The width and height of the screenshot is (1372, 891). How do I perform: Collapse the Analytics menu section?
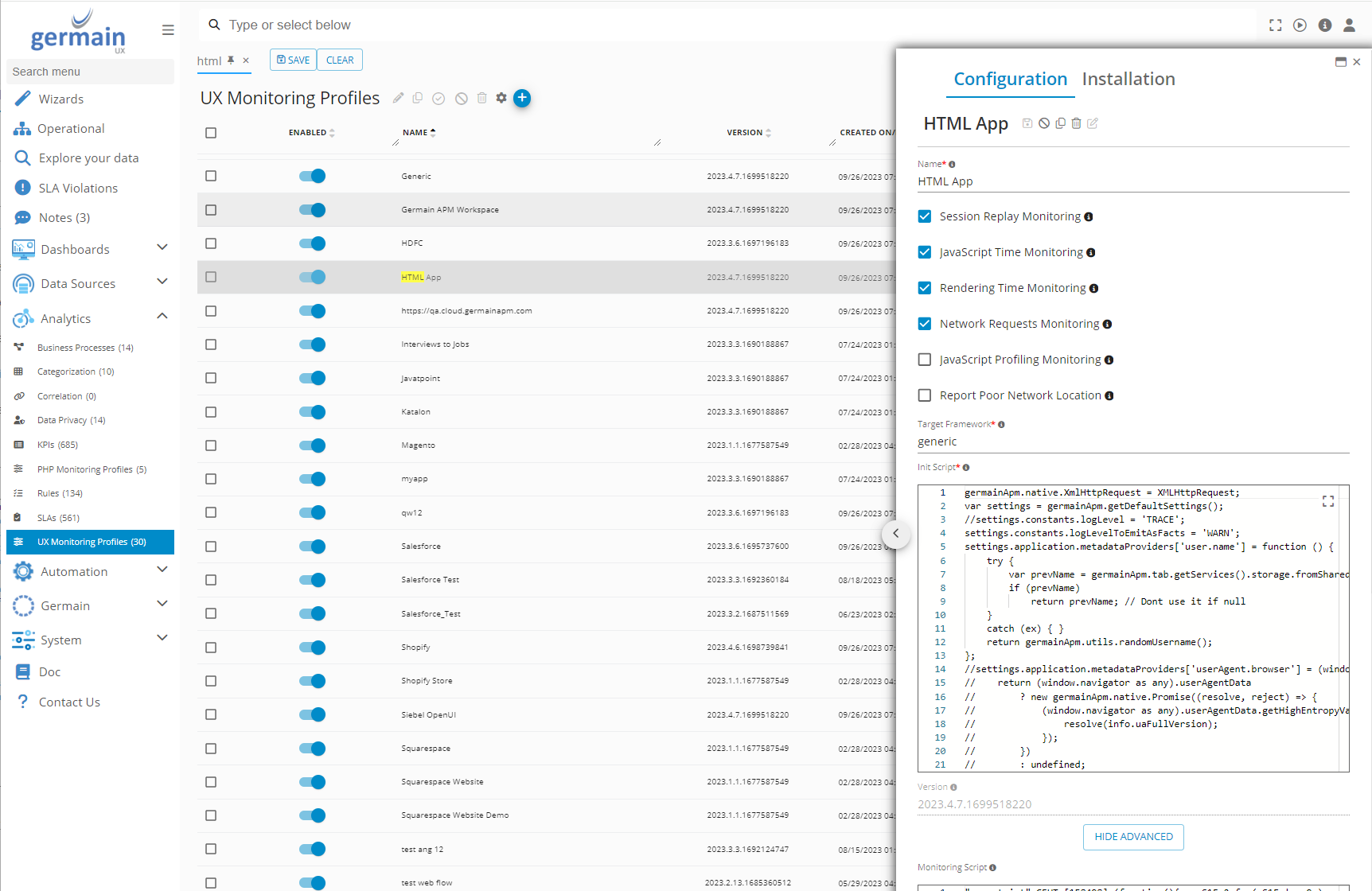click(x=162, y=317)
